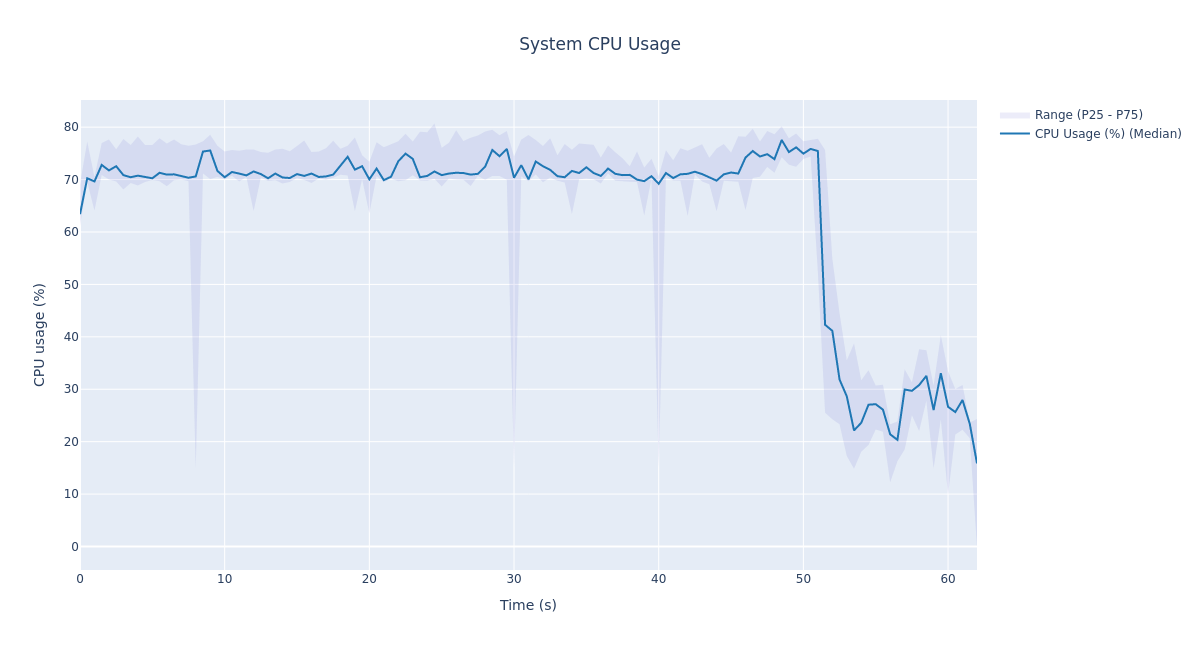The width and height of the screenshot is (1200, 650).
Task: Click the median line's highest peak
Action: pyautogui.click(x=782, y=140)
